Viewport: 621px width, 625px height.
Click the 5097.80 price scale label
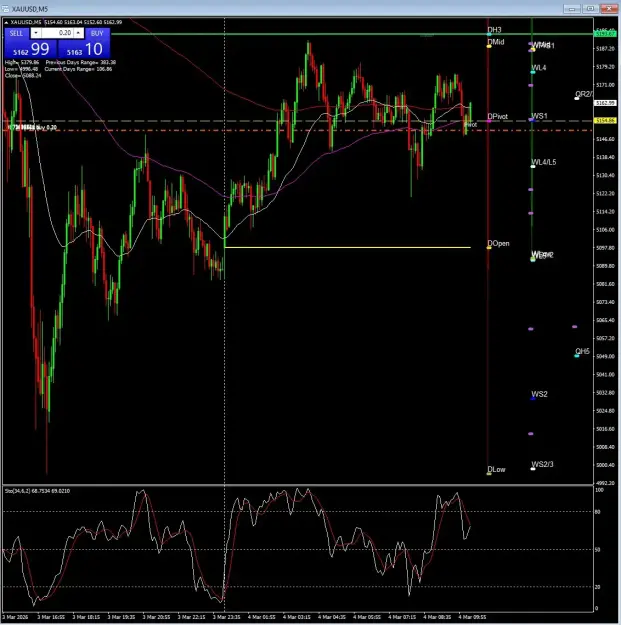[x=605, y=248]
